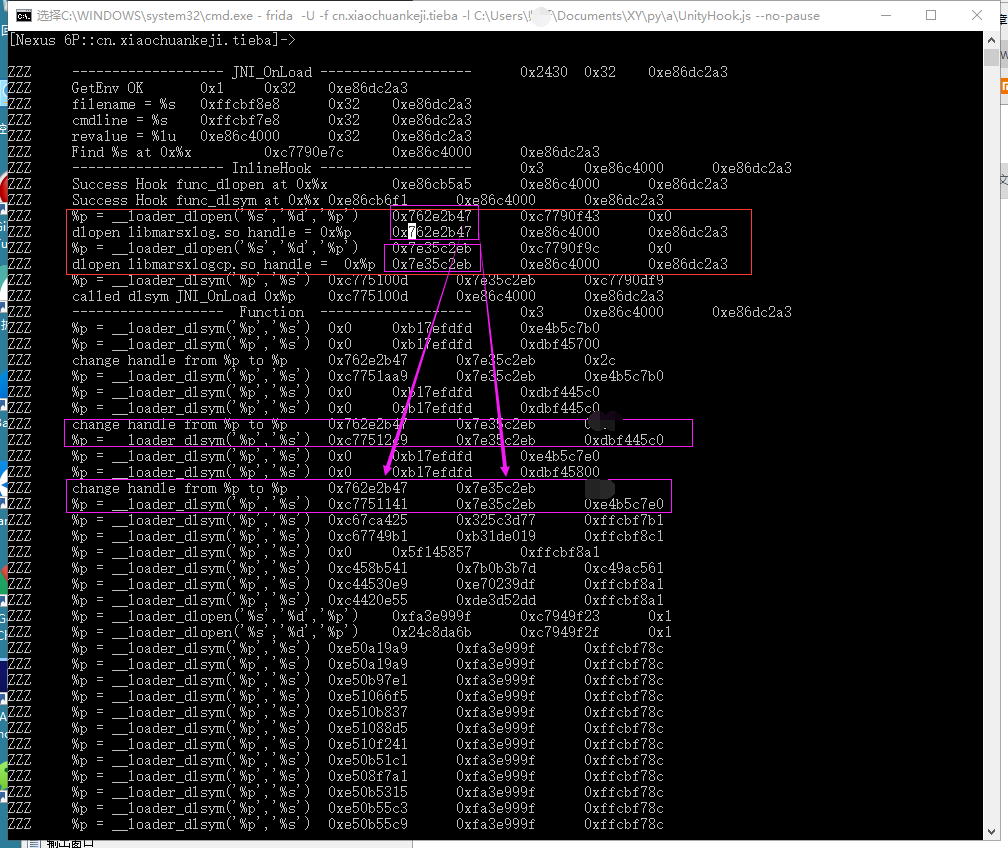Image resolution: width=1008 pixels, height=848 pixels.
Task: Click the value 0xb31de019
Action: [496, 536]
